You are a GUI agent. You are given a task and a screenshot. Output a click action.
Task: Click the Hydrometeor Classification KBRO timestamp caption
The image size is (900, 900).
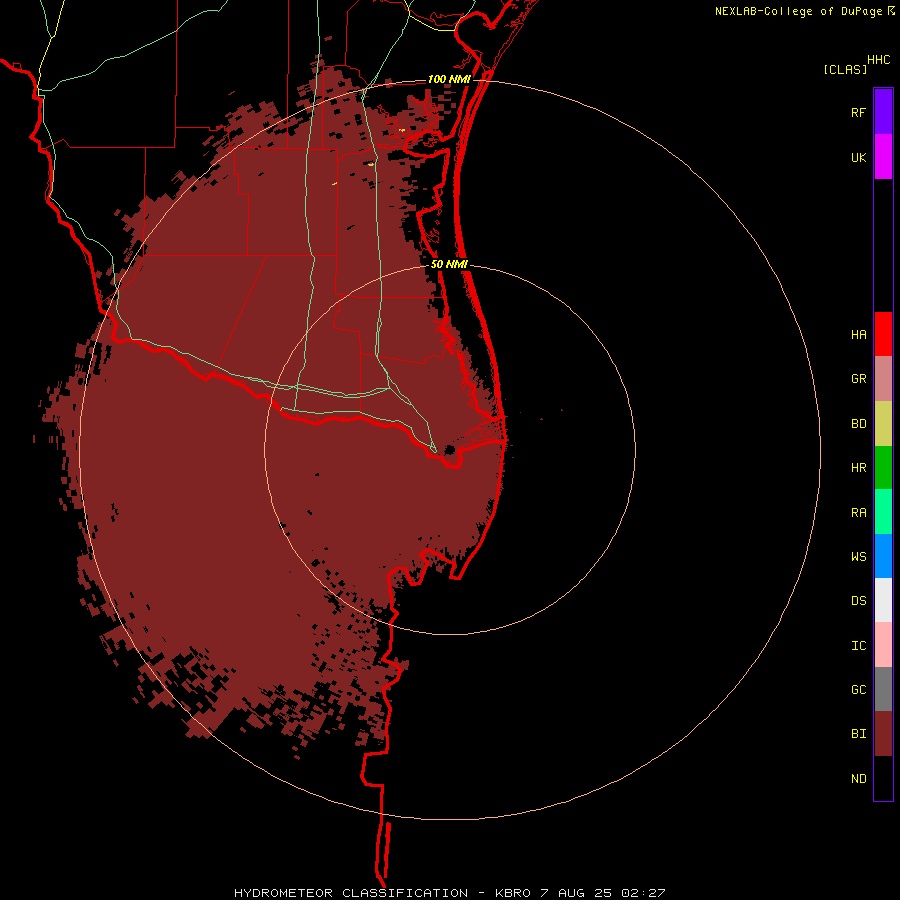pos(449,893)
